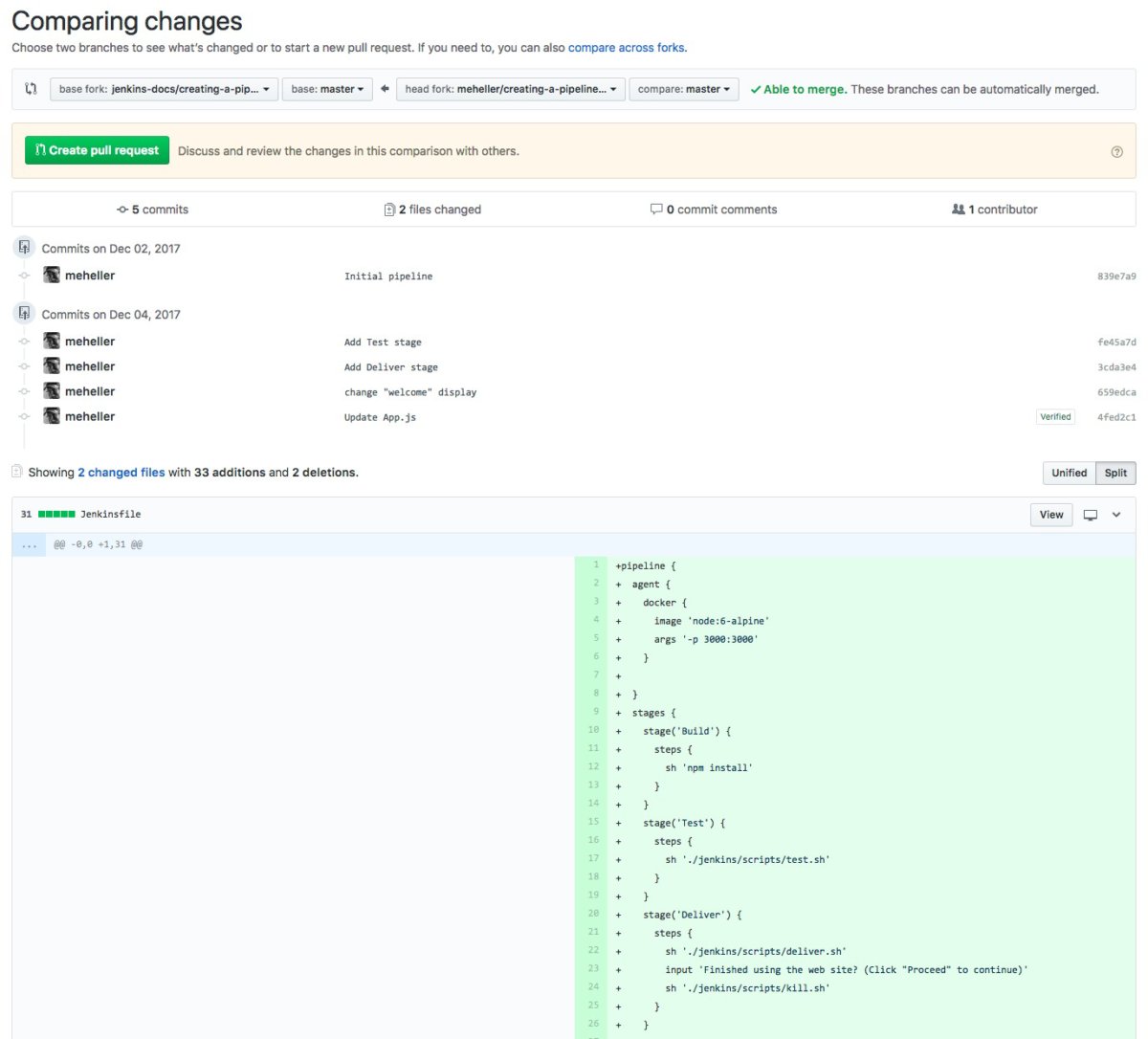
Task: Switch to Unified diff view
Action: [1069, 473]
